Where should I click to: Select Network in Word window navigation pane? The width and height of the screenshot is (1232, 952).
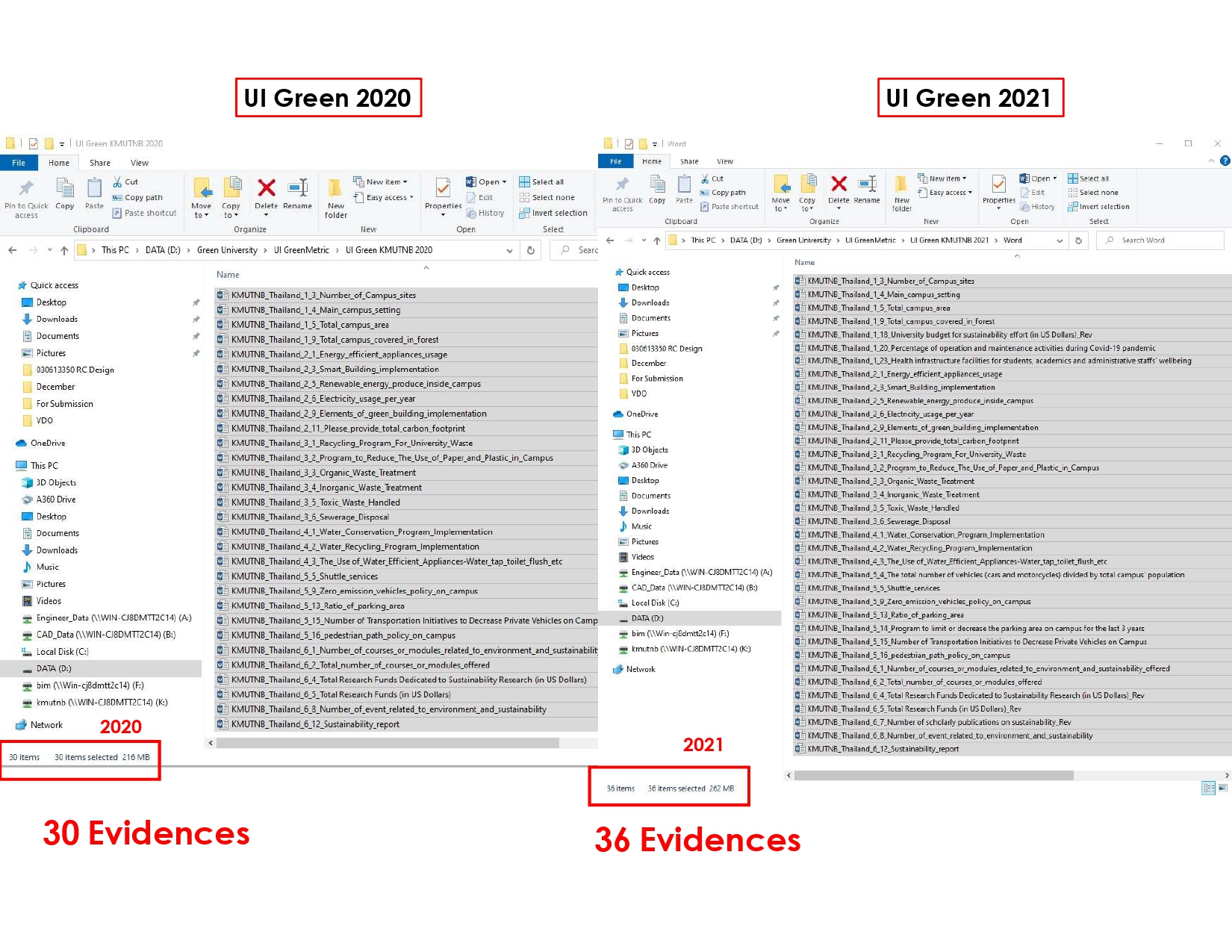(640, 669)
